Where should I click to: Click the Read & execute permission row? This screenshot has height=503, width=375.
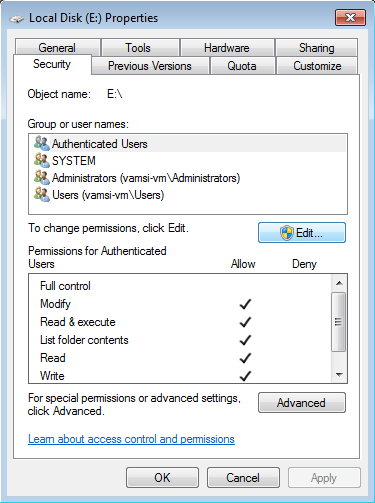180,322
